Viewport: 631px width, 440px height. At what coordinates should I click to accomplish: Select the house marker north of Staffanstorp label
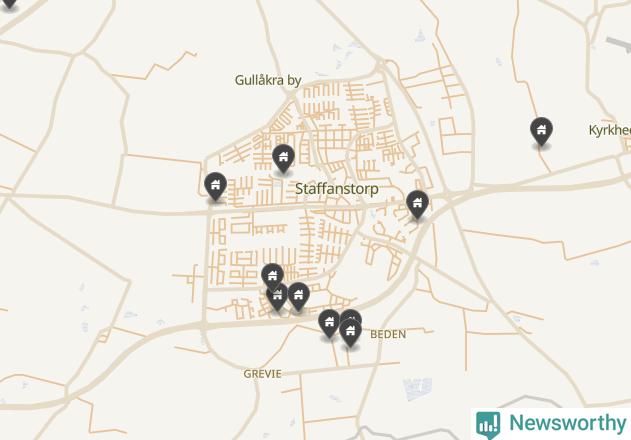[283, 158]
